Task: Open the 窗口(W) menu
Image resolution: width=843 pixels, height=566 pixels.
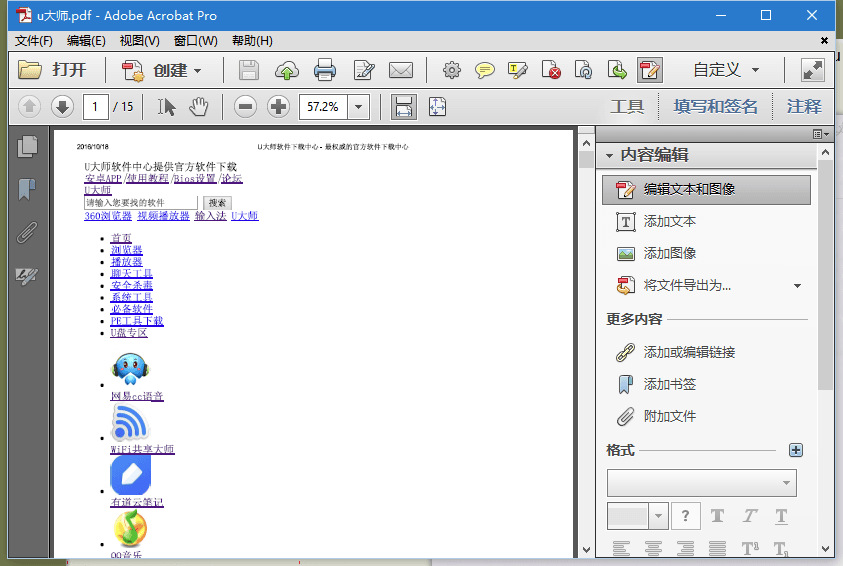Action: tap(196, 41)
